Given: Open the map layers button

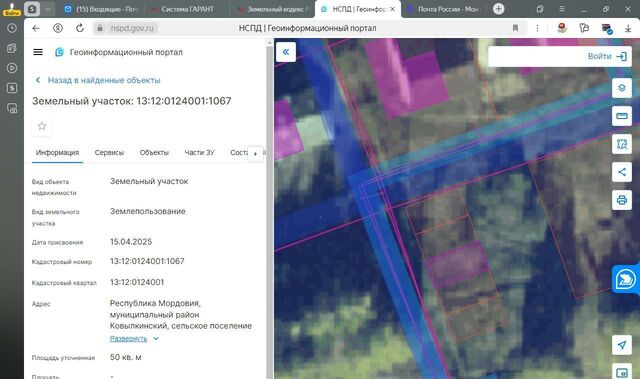Looking at the screenshot, I should click(622, 88).
